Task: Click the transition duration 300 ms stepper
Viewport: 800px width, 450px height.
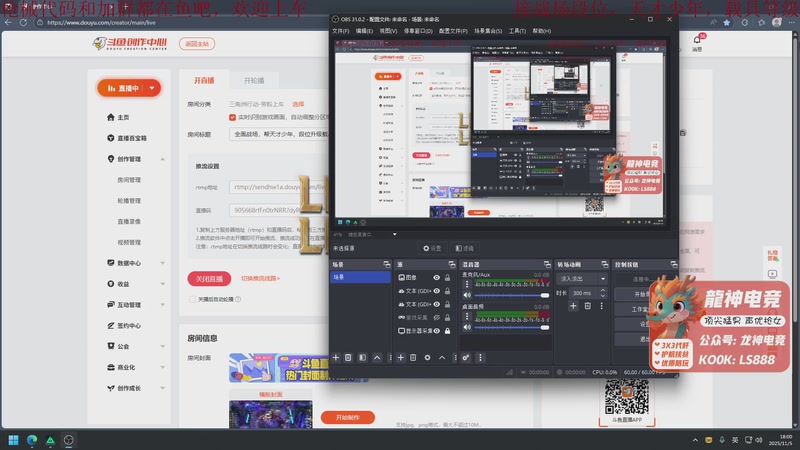Action: coord(603,293)
